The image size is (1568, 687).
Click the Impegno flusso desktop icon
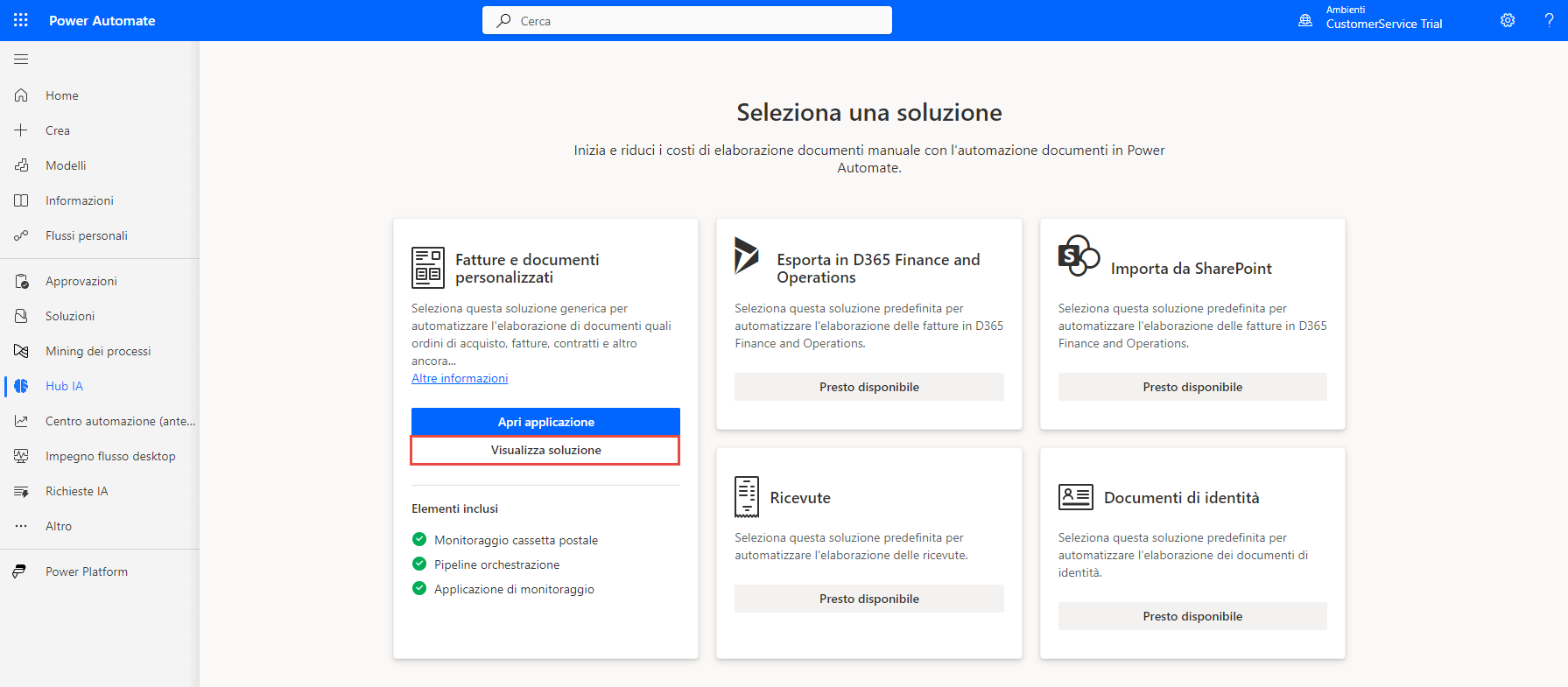pyautogui.click(x=21, y=456)
